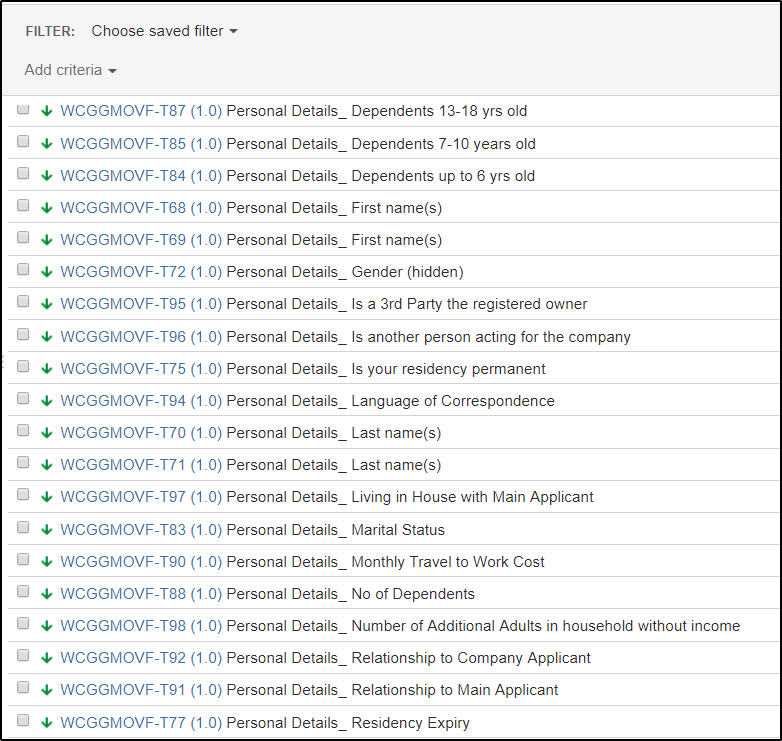Screen dimensions: 782x741
Task: Open the WCGGMOVF-T92 (1.0) link
Action: click(x=141, y=658)
